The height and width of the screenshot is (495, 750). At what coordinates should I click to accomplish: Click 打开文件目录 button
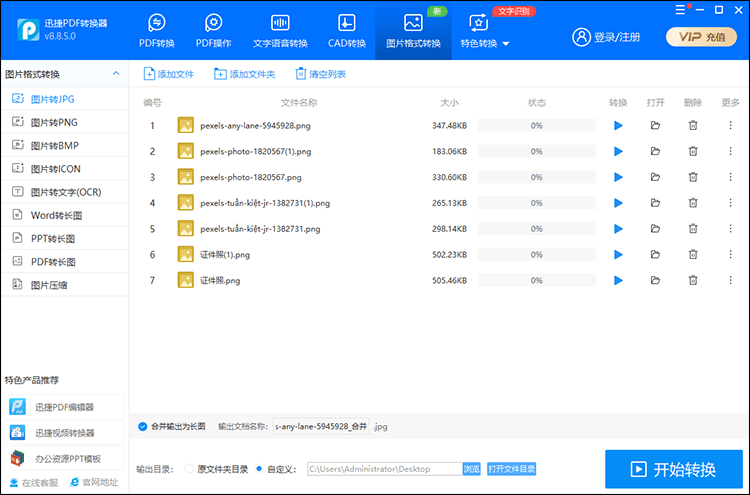point(511,469)
